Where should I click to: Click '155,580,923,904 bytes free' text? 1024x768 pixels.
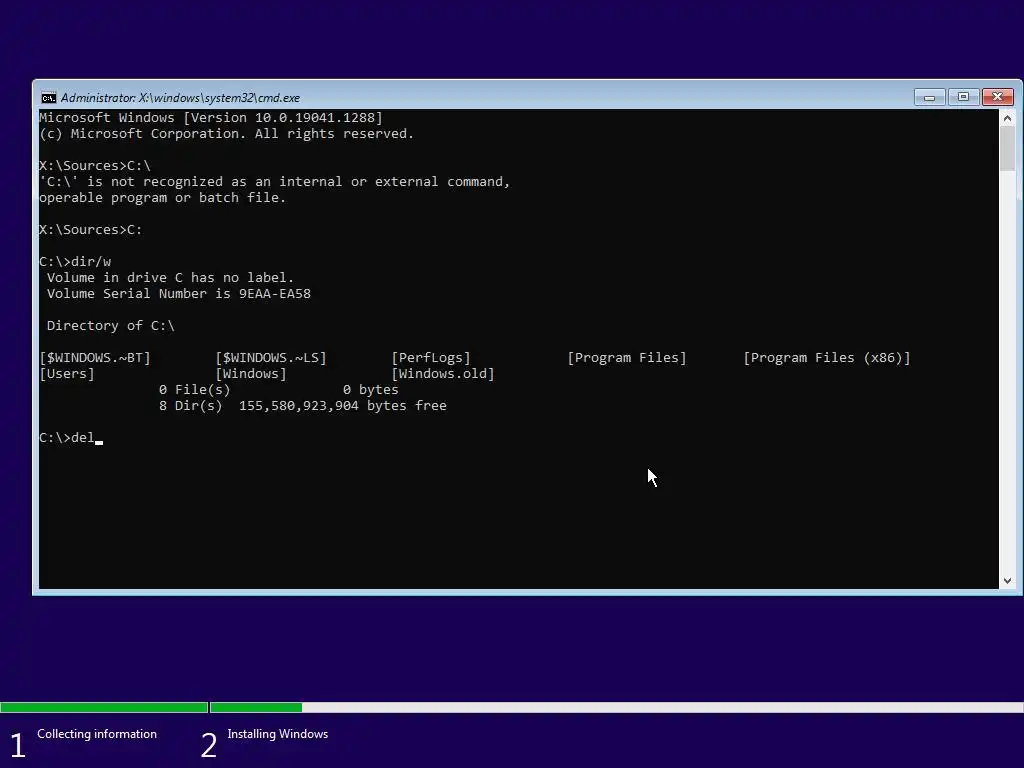[343, 406]
